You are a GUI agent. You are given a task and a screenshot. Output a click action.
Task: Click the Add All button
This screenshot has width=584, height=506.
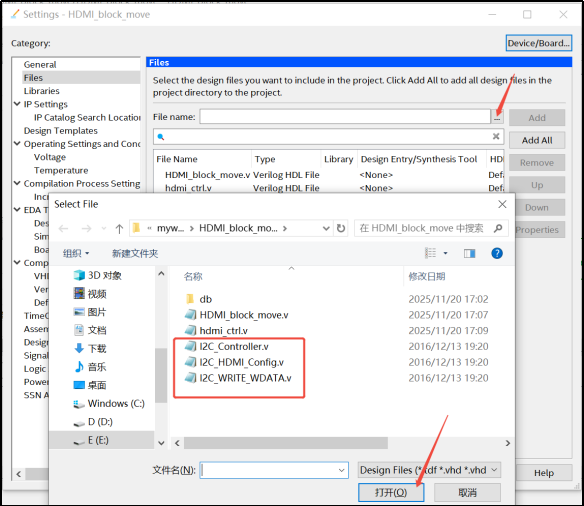pos(537,140)
